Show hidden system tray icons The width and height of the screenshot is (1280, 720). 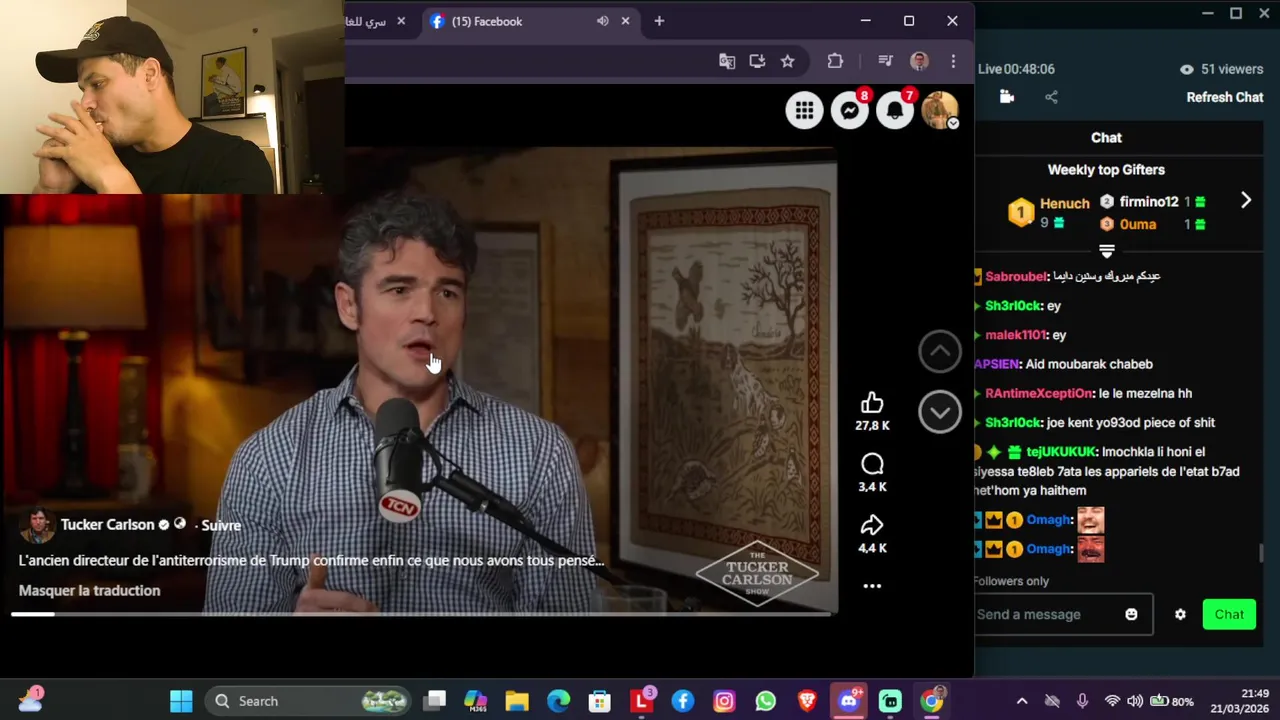click(1021, 701)
